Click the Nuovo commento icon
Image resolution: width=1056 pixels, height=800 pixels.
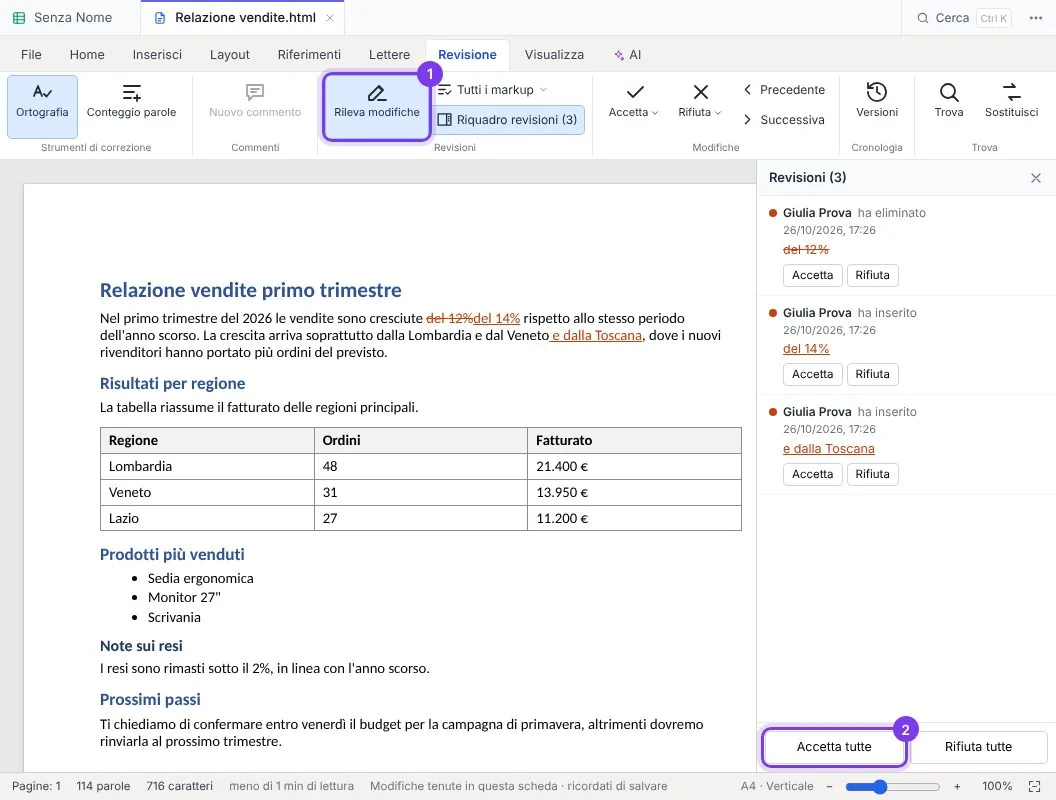click(x=255, y=92)
